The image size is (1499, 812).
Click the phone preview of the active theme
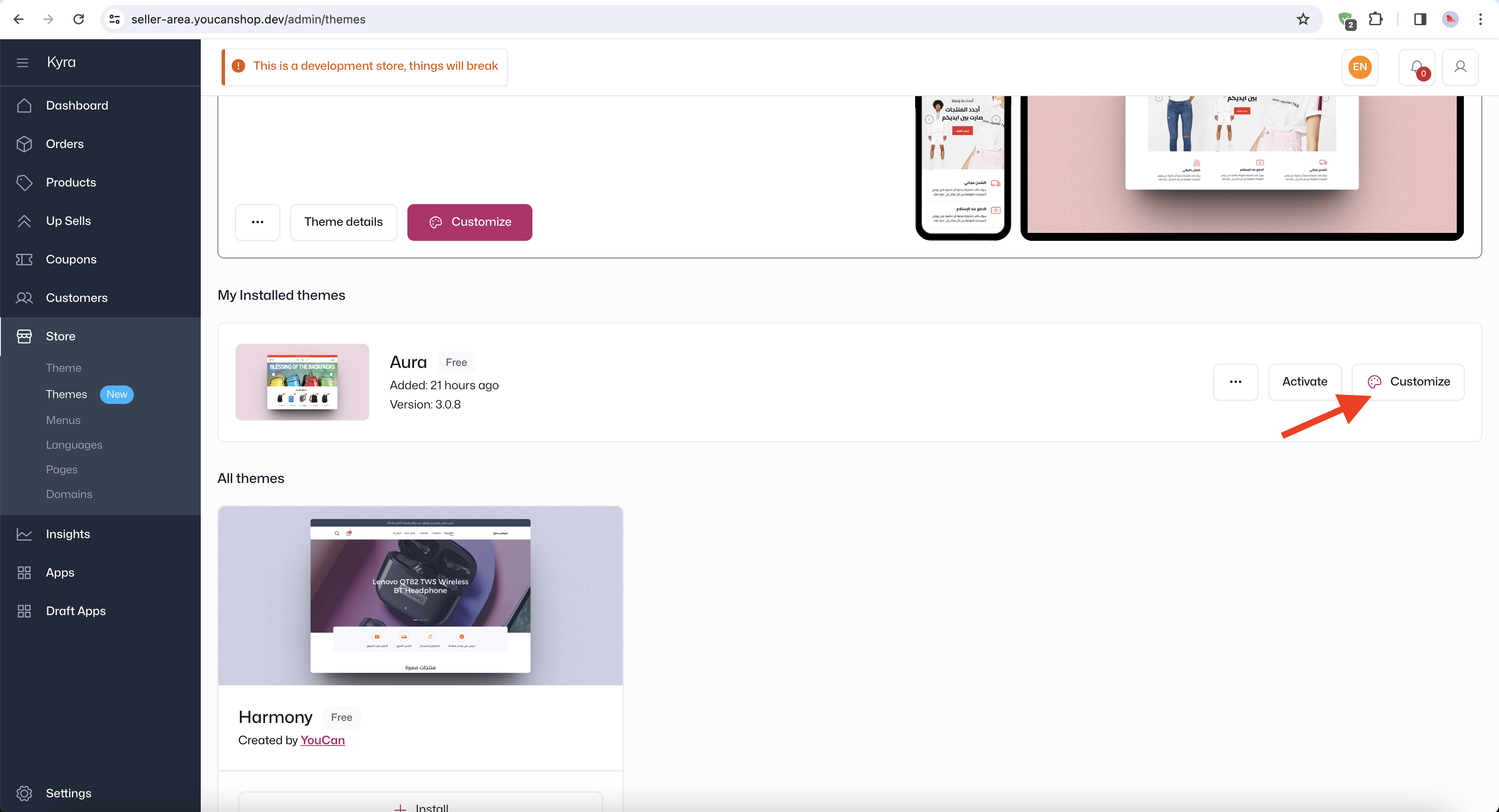pos(963,168)
